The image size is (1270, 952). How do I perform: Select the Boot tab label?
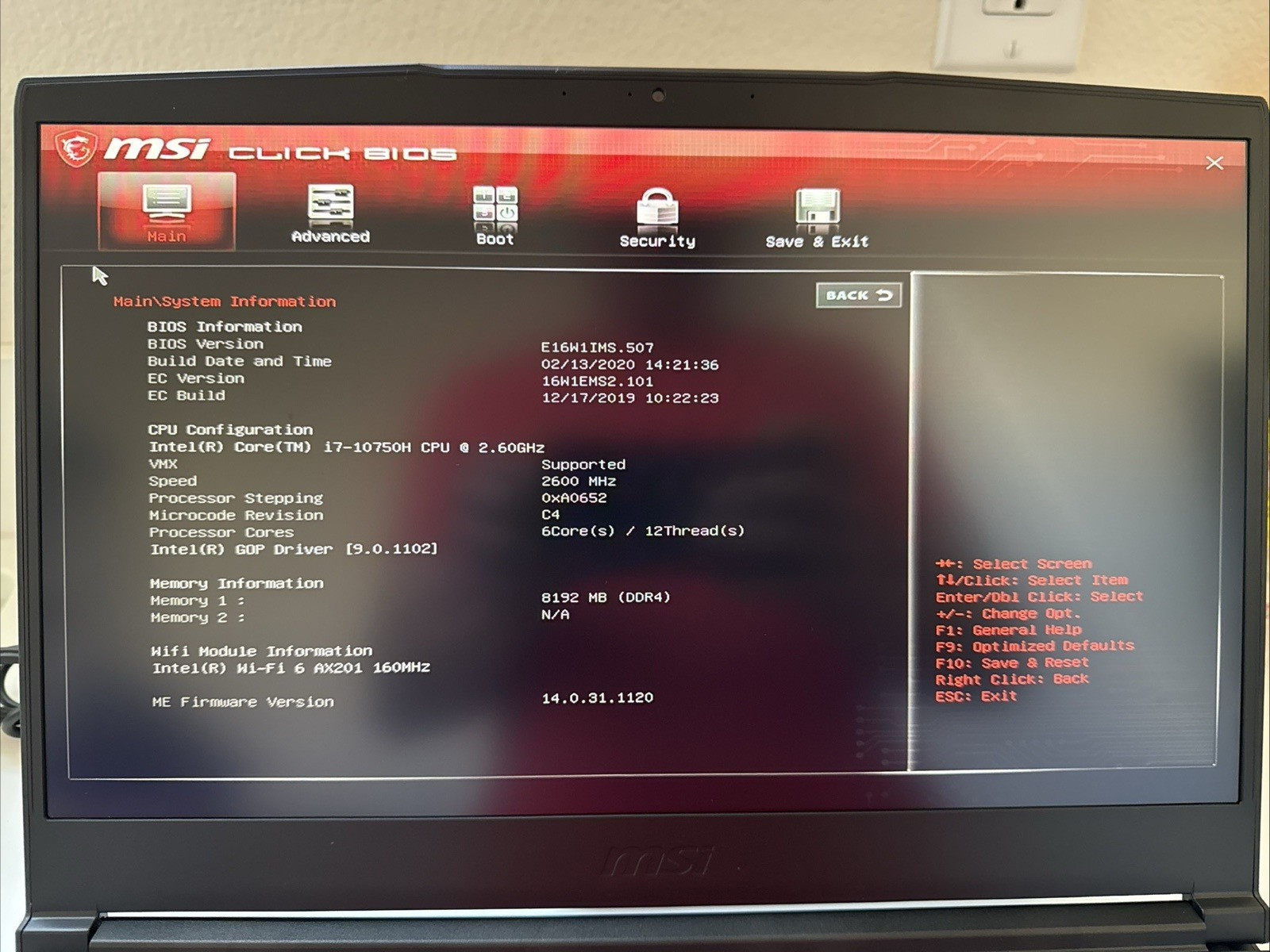tap(495, 239)
